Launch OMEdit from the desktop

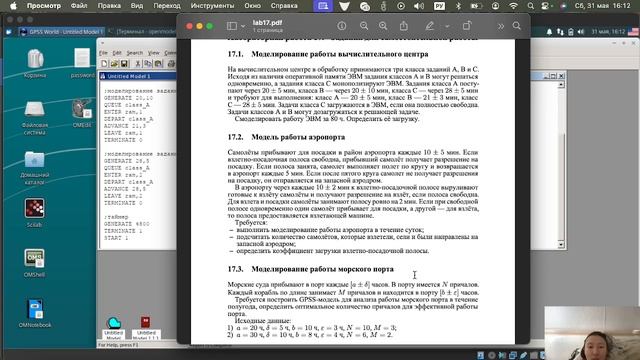[x=82, y=113]
